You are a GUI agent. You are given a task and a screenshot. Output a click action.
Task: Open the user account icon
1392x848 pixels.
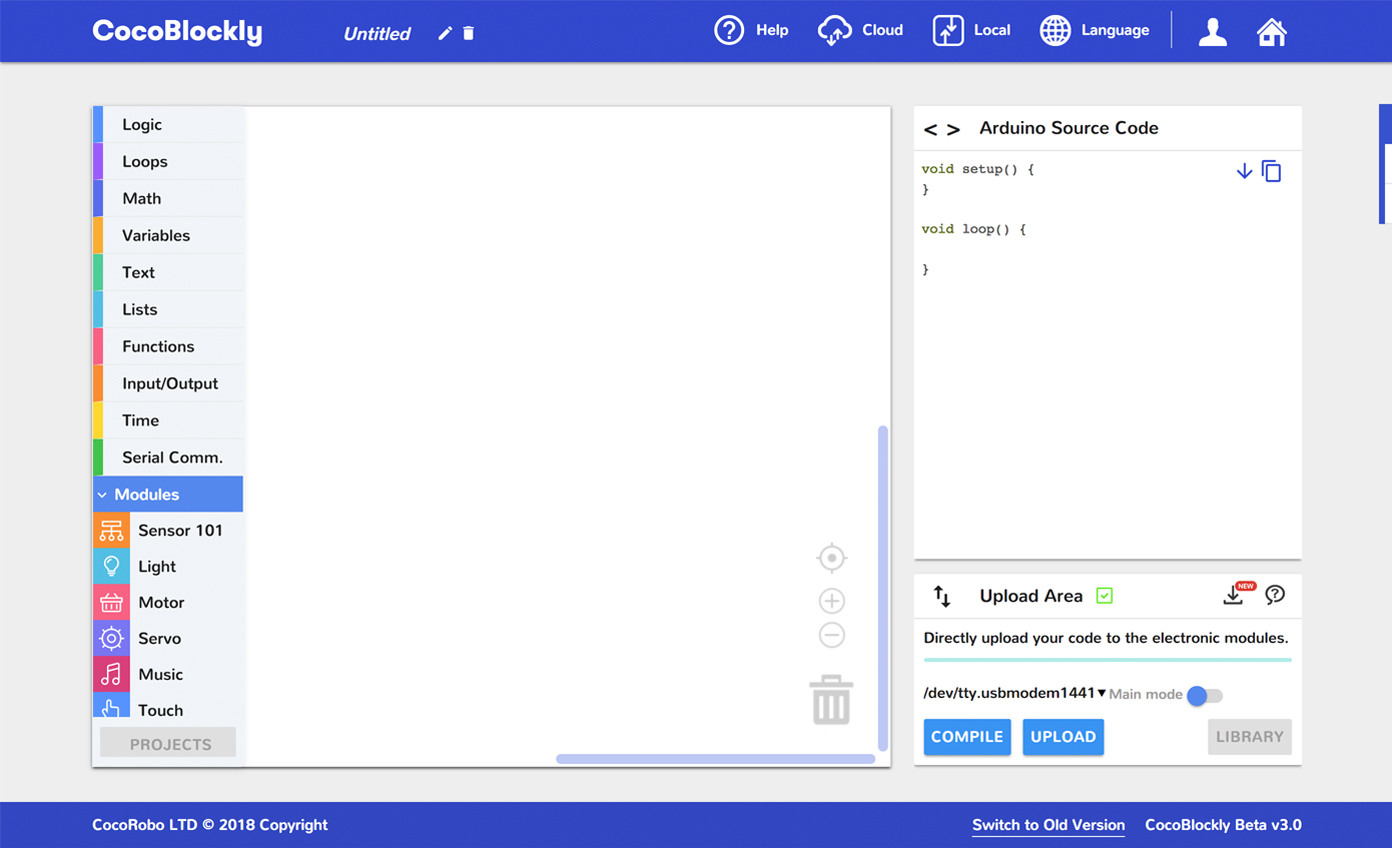1212,31
